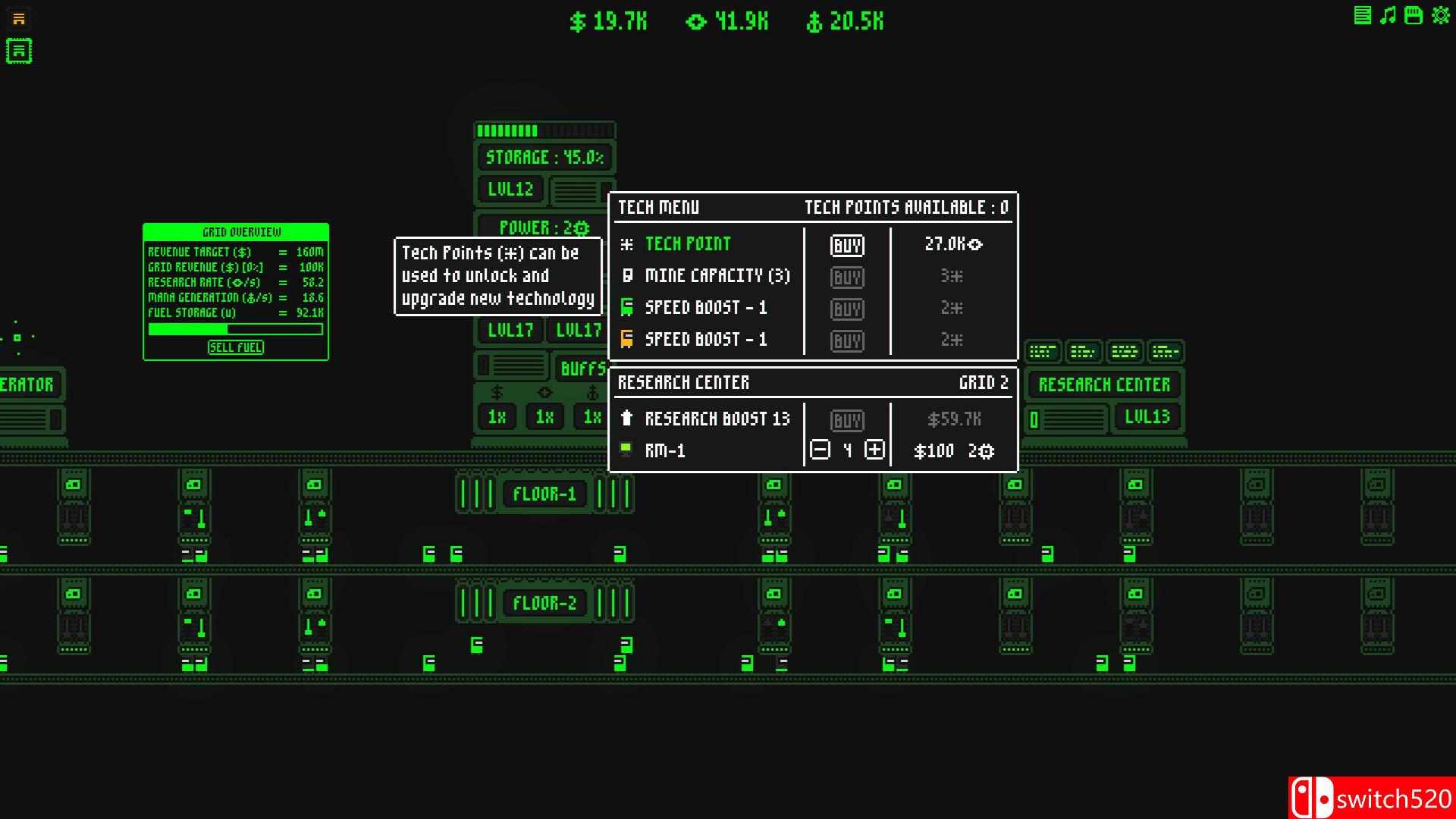Expand the FLOOR-2 label

(544, 604)
